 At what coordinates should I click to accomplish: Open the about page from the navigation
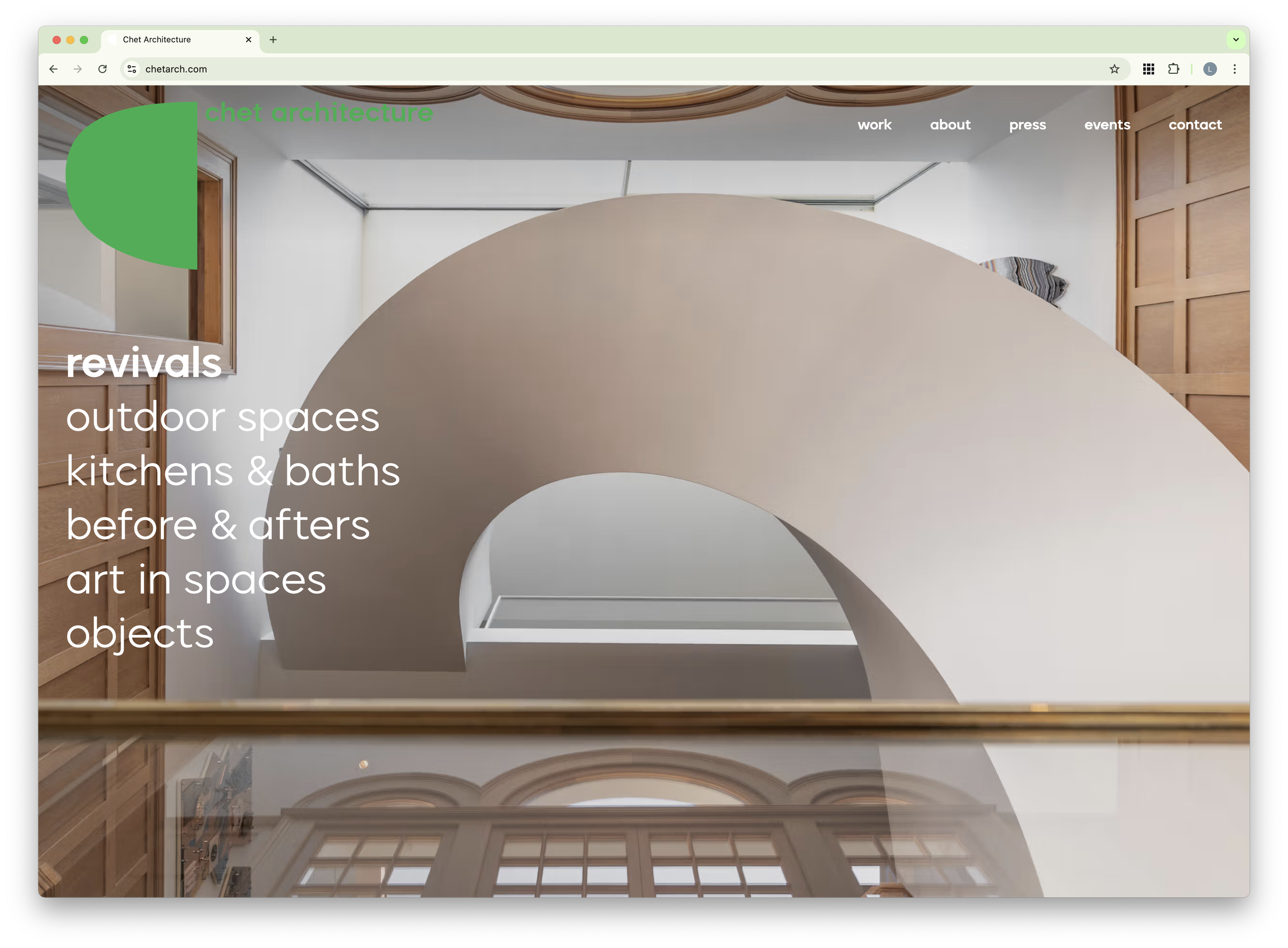pyautogui.click(x=950, y=125)
